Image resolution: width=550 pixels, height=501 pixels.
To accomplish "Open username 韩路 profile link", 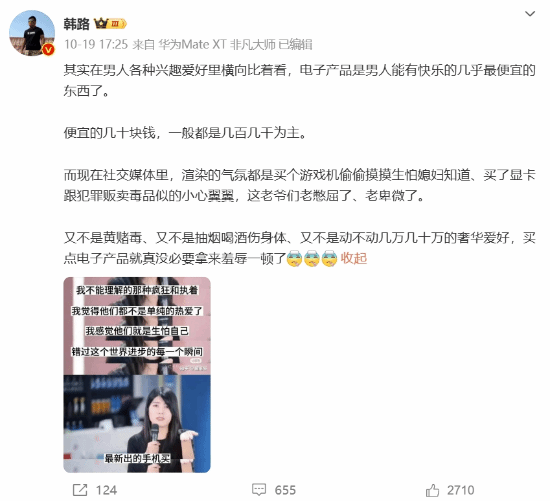I will click(76, 24).
